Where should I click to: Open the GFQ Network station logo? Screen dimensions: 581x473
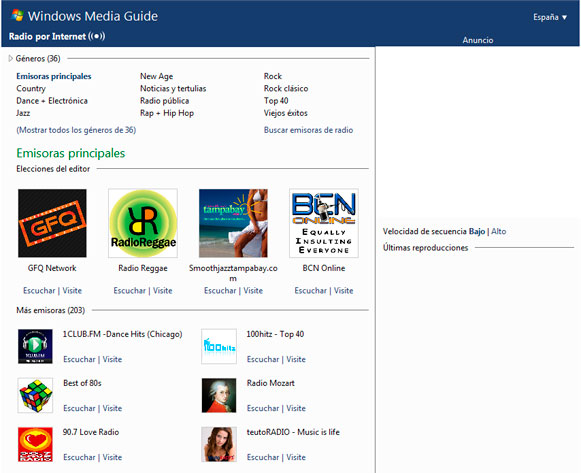[52, 223]
